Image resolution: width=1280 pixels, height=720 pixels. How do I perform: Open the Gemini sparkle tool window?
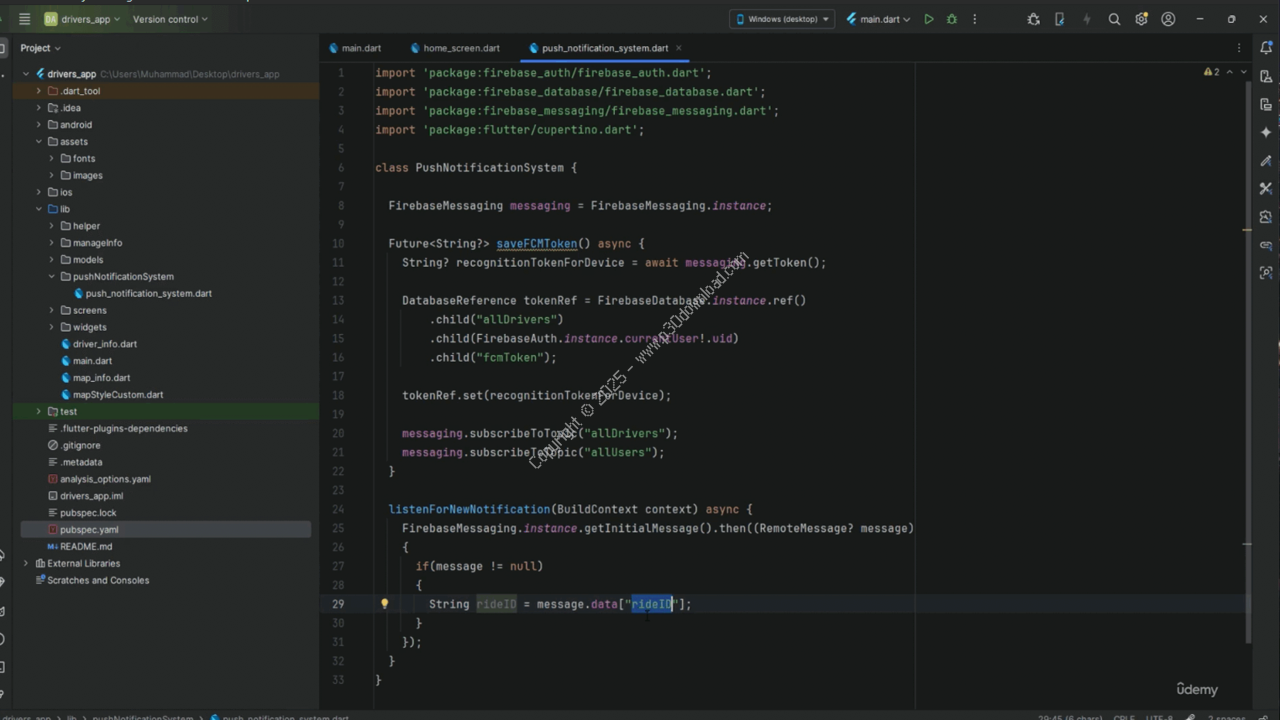[x=1266, y=132]
